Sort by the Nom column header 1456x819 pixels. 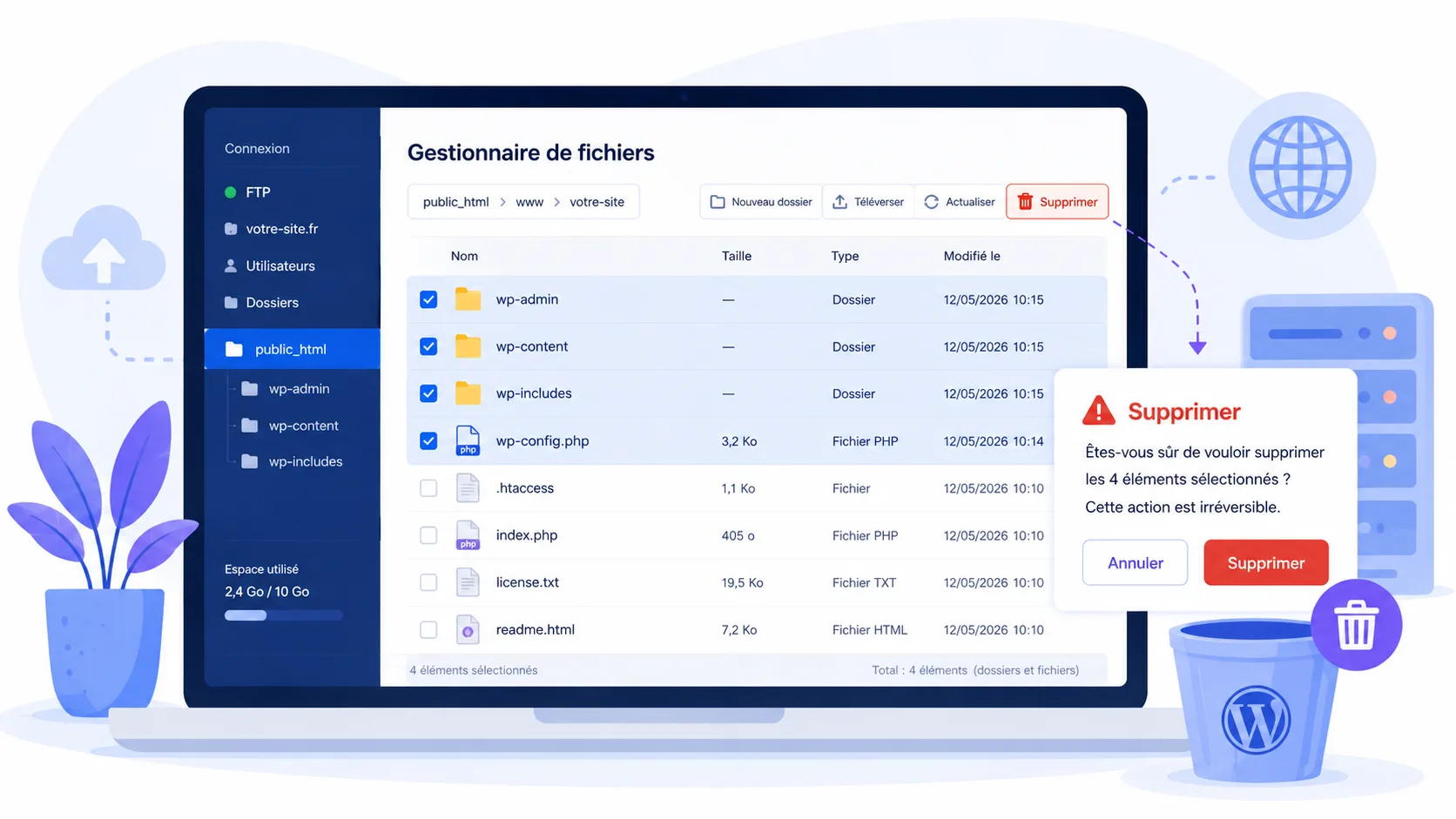point(464,256)
